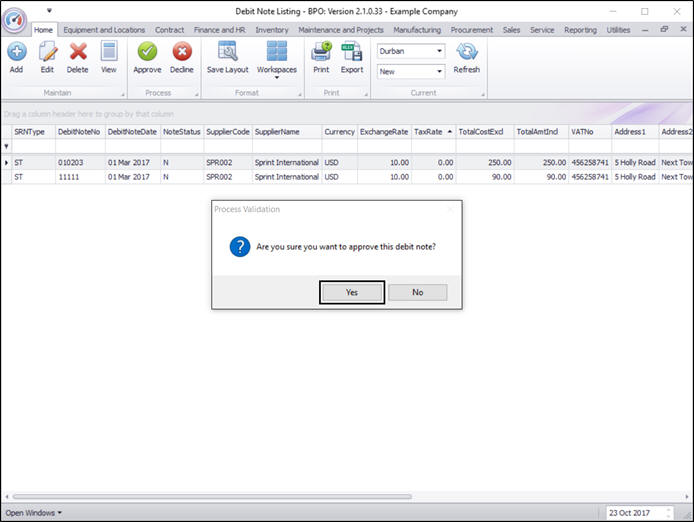Select the Home ribbon tab
Image resolution: width=694 pixels, height=522 pixels.
click(x=43, y=30)
